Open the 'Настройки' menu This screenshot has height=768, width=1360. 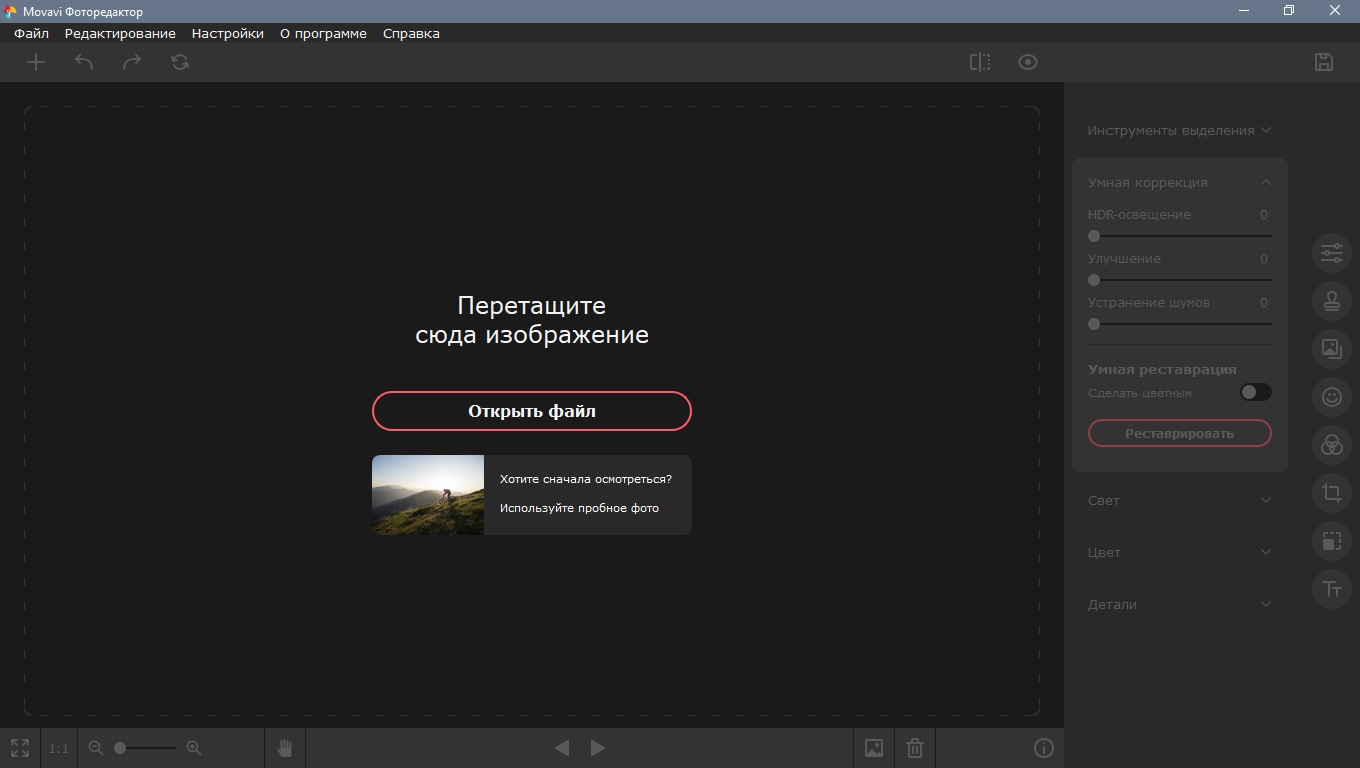tap(227, 33)
